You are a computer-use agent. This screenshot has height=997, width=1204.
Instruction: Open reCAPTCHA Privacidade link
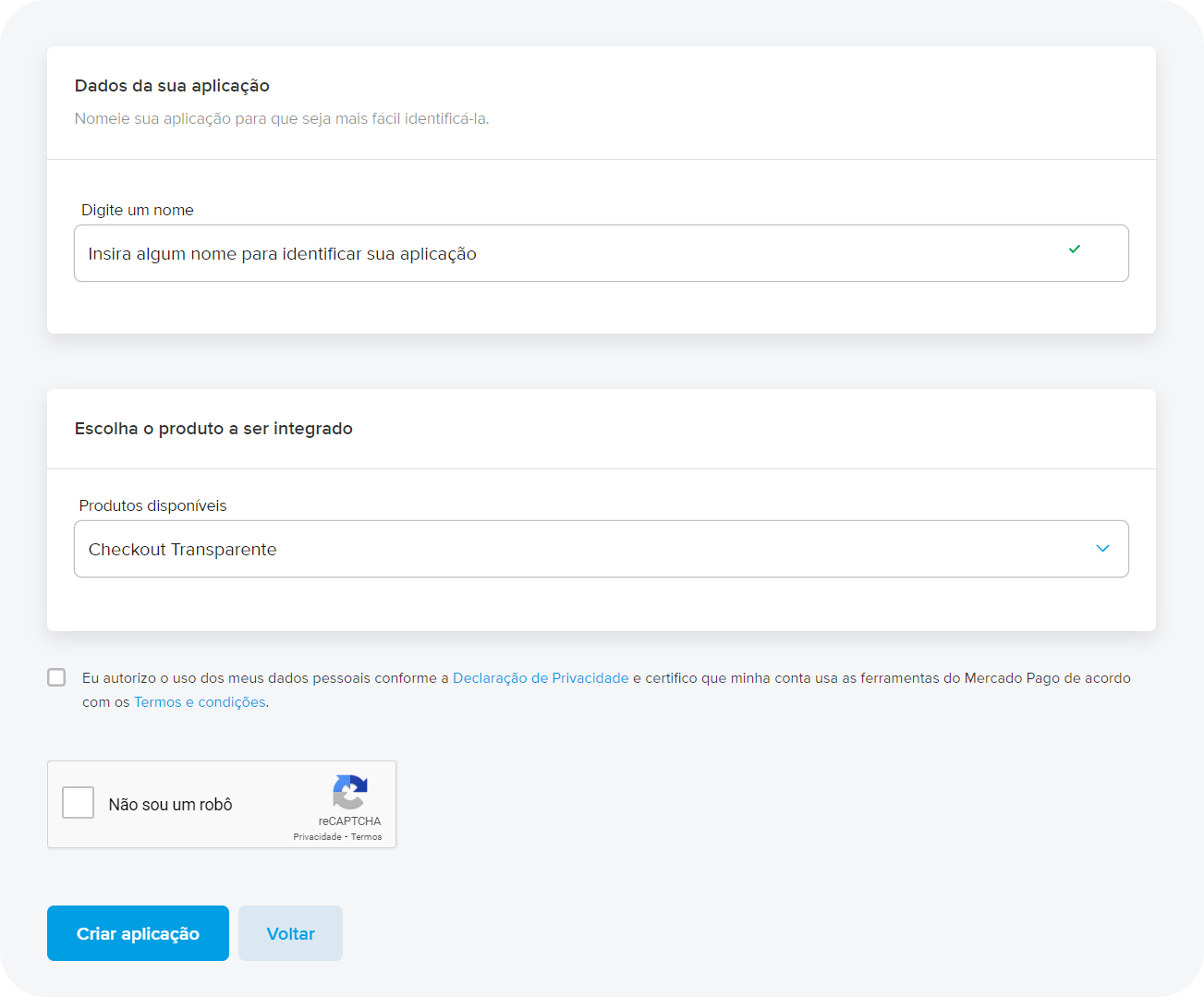317,836
